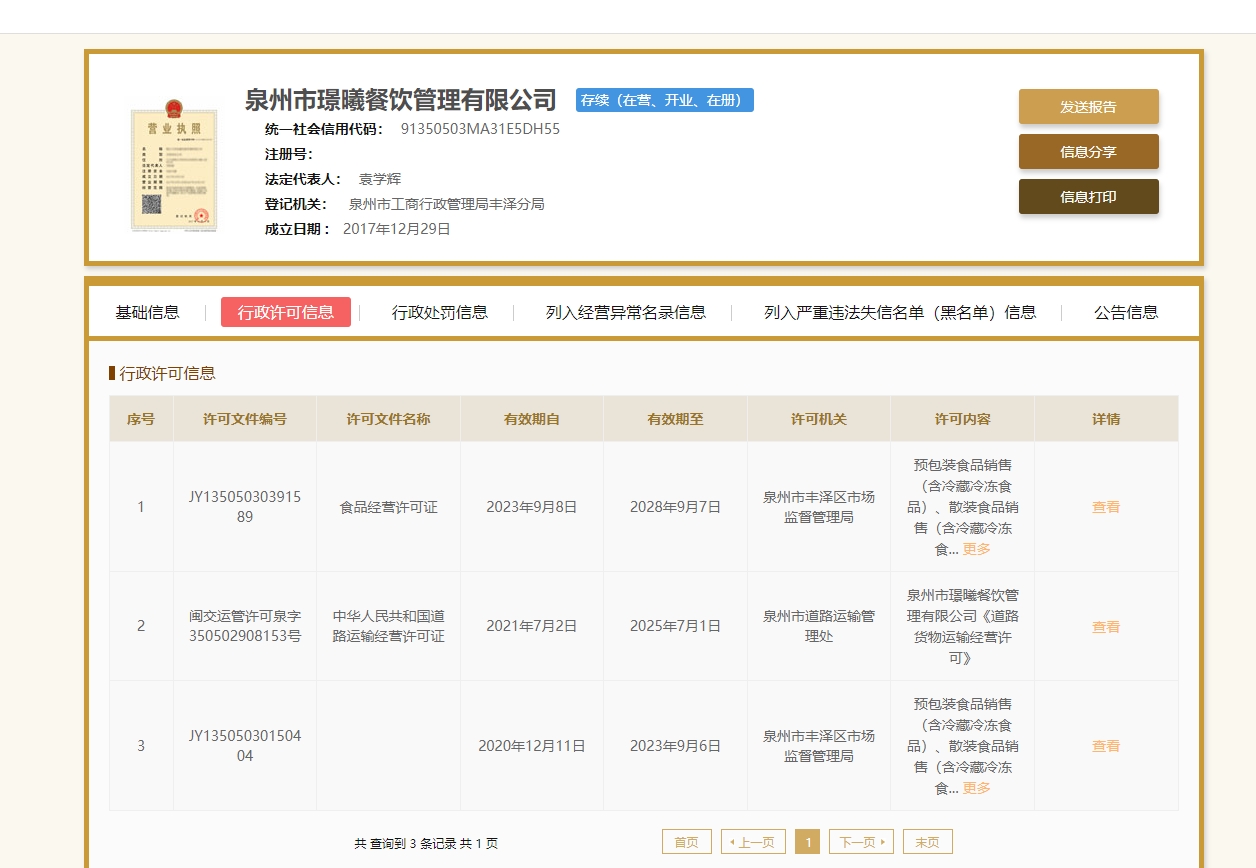Click permit number 闽交运管许可泉字350502908153号
This screenshot has width=1256, height=868.
coord(245,626)
